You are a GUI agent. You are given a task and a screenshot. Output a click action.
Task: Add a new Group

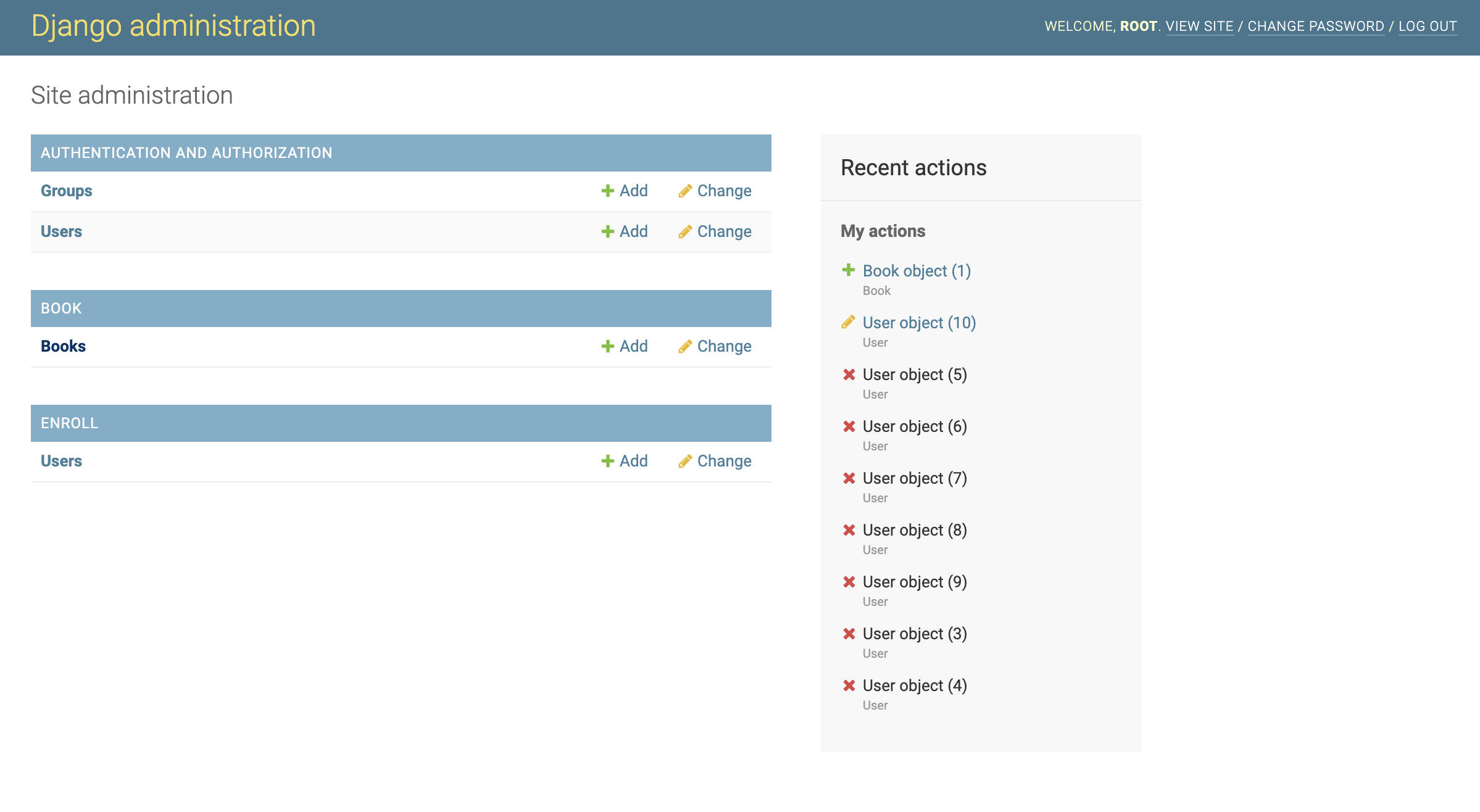(x=633, y=191)
